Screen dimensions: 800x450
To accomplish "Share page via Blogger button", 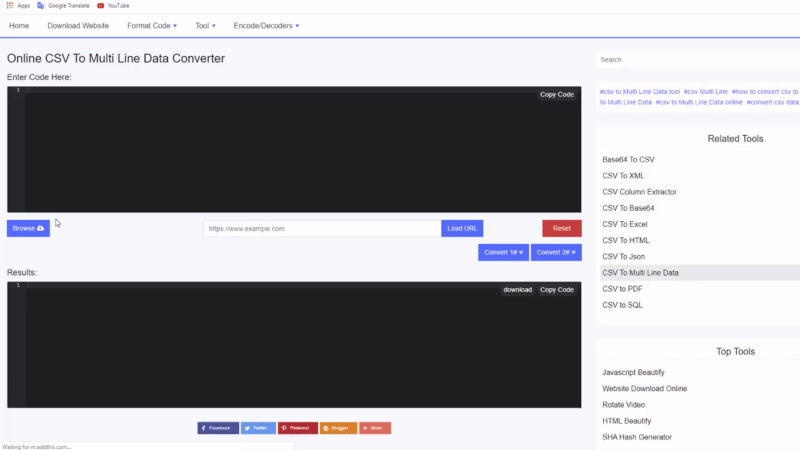I will (338, 427).
